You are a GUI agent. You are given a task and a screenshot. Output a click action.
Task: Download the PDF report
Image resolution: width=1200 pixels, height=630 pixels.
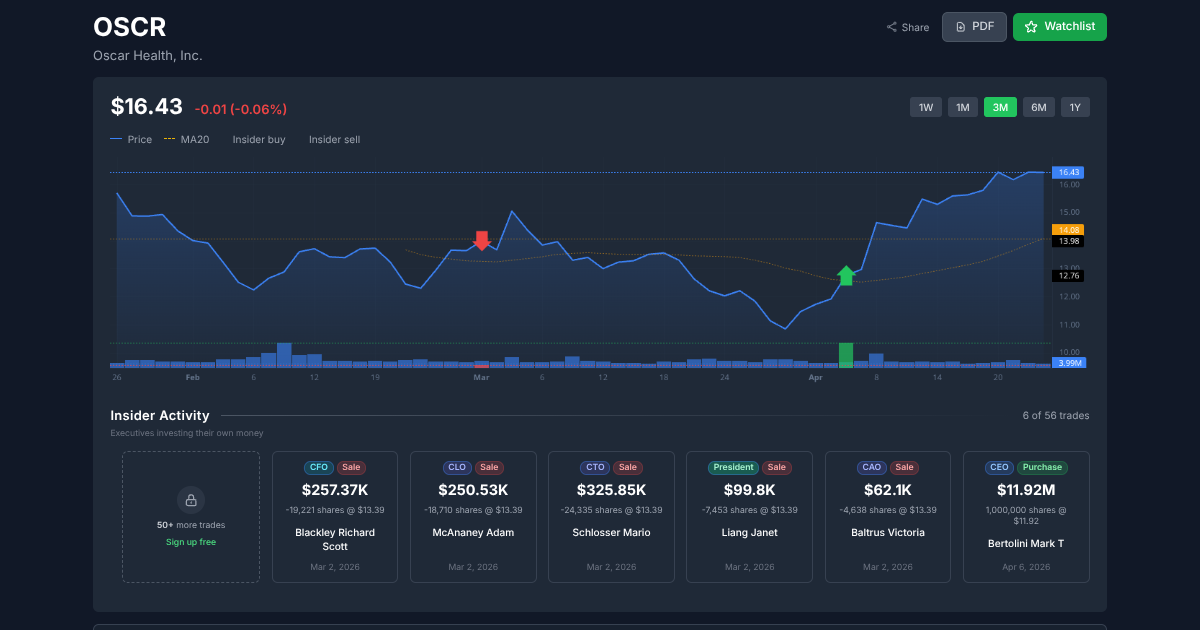tap(974, 27)
